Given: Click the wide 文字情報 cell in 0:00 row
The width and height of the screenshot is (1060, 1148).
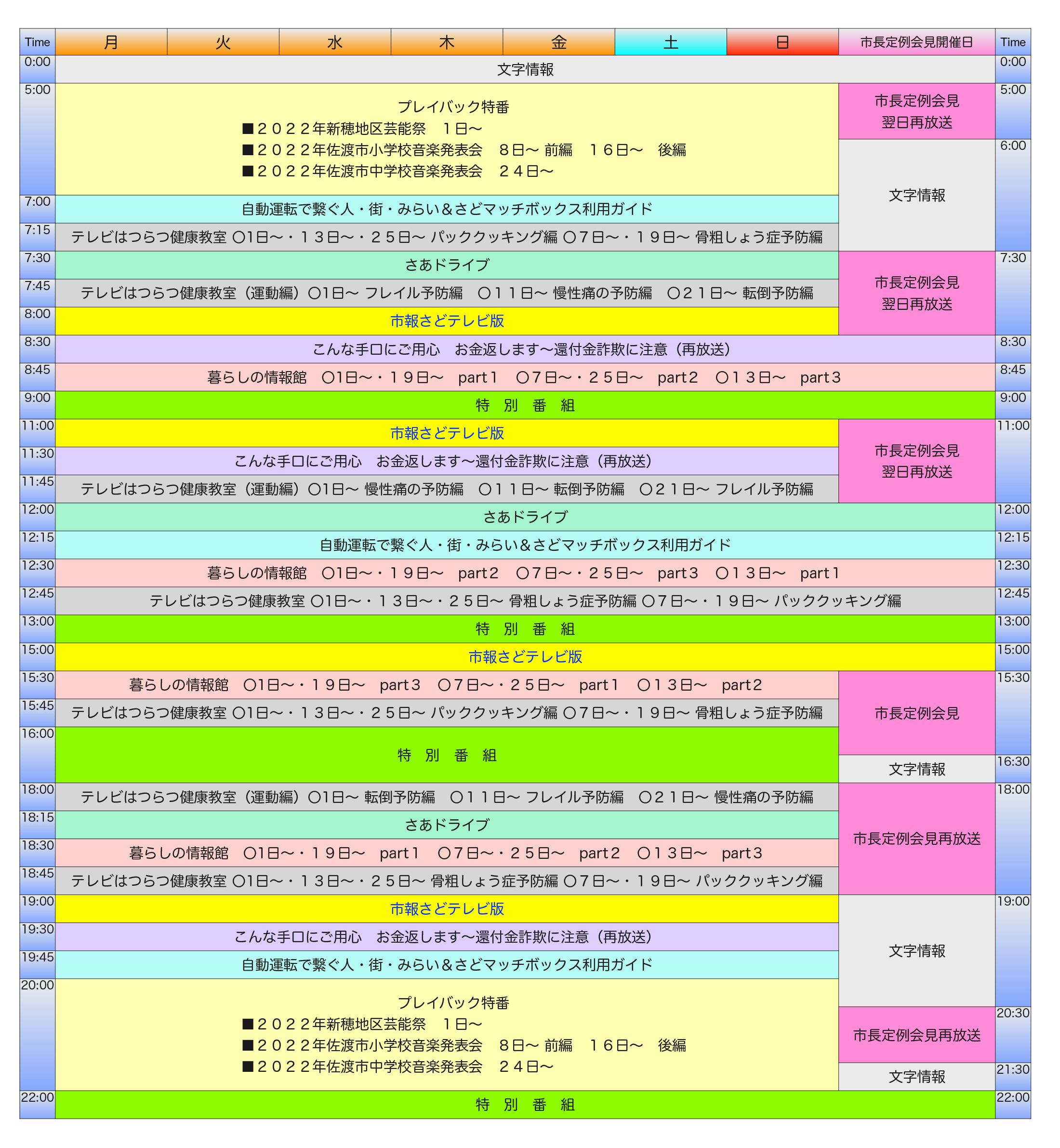Looking at the screenshot, I should tap(525, 69).
